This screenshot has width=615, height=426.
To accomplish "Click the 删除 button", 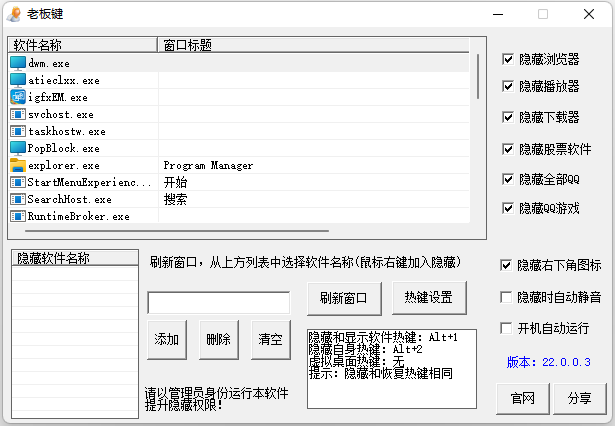I will [218, 339].
